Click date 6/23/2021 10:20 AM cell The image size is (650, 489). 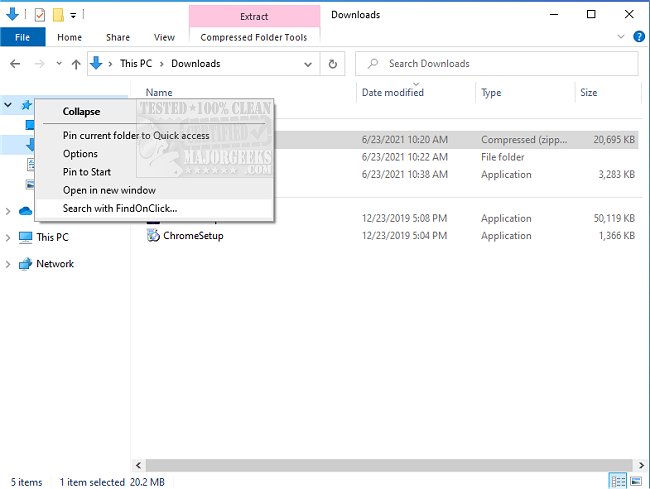pyautogui.click(x=405, y=140)
